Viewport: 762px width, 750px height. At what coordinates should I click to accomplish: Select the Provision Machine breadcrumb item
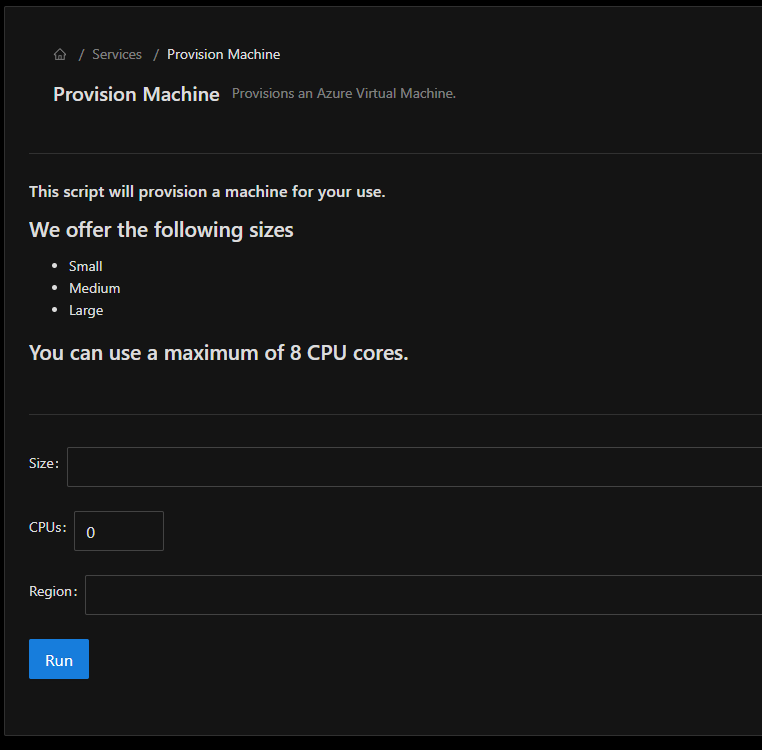coord(223,55)
